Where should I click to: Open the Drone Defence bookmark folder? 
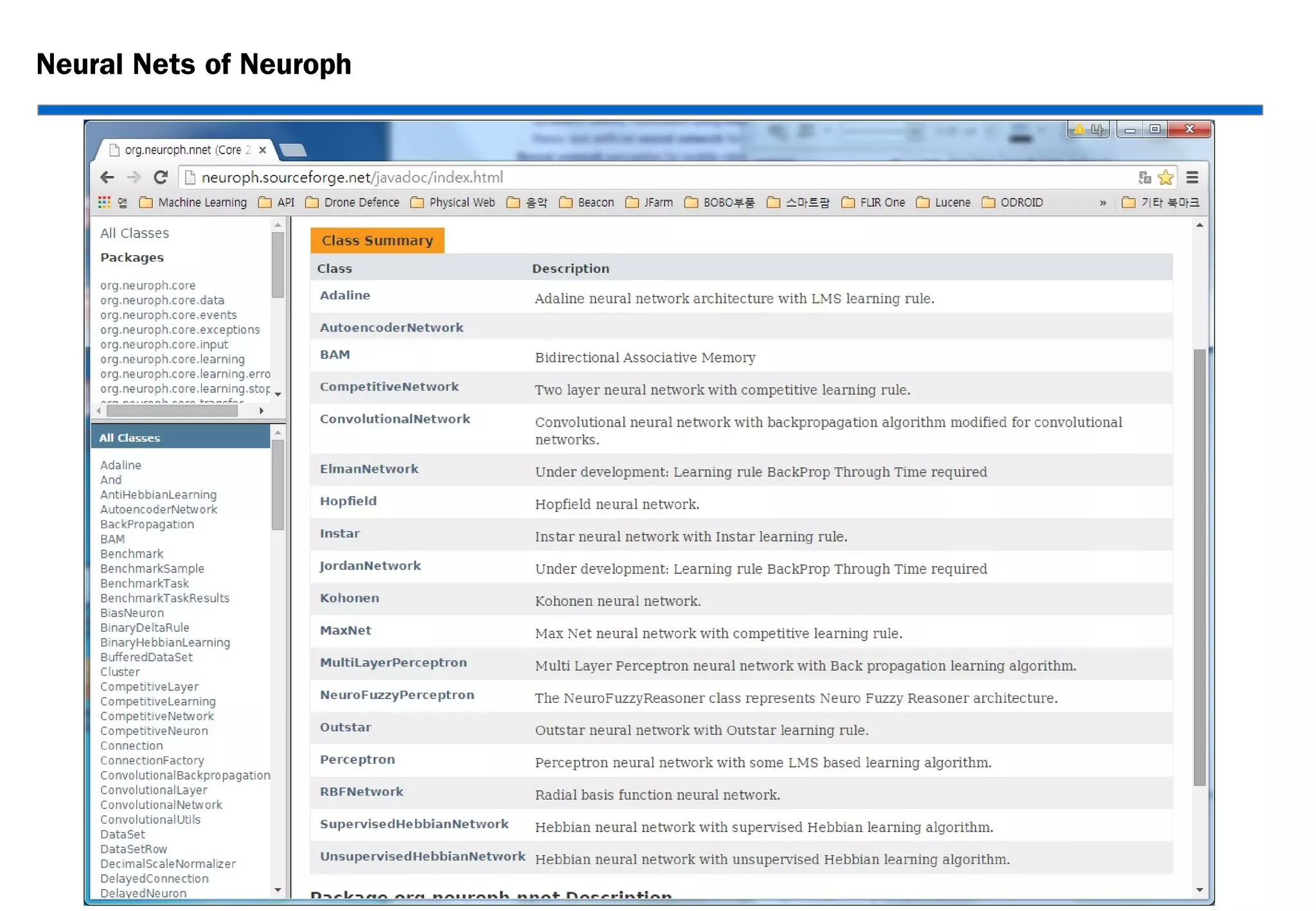352,202
